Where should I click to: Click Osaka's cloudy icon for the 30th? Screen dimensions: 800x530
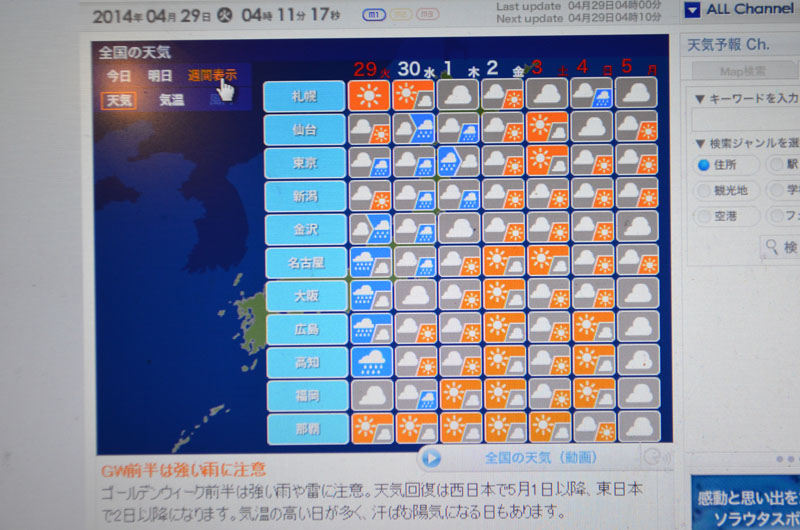(x=415, y=295)
